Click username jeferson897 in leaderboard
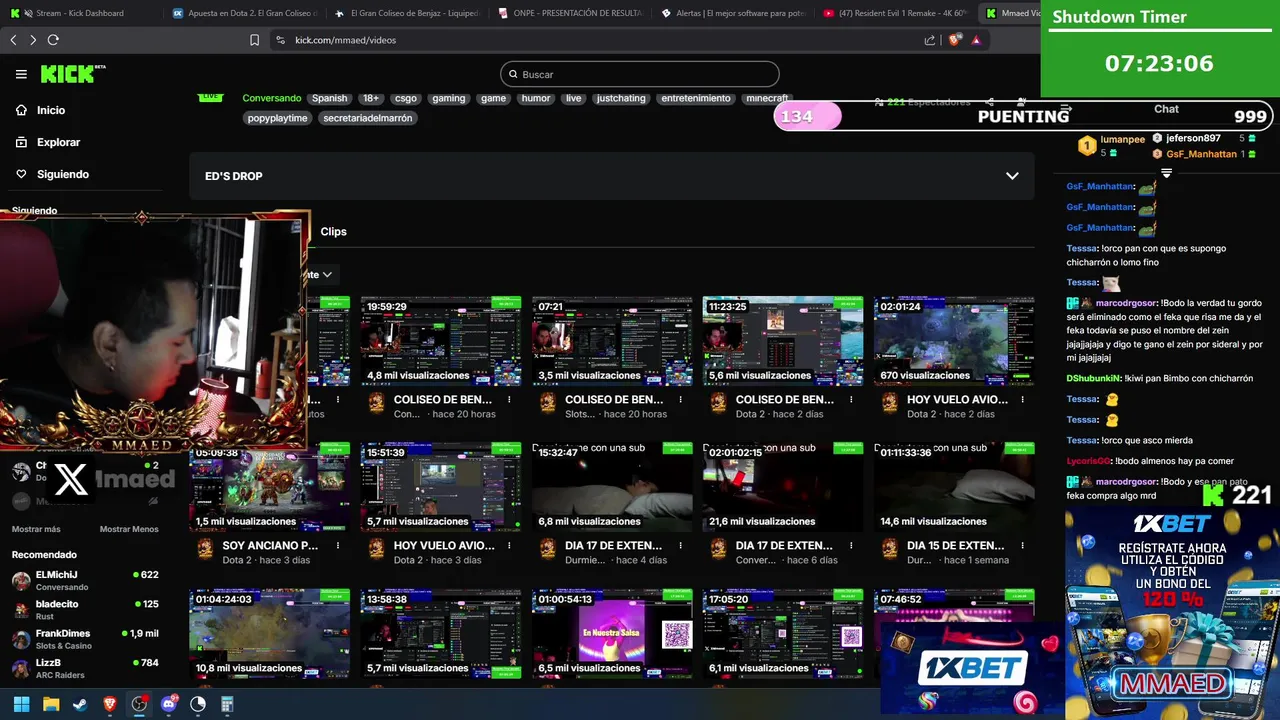The width and height of the screenshot is (1280, 720). click(1193, 138)
